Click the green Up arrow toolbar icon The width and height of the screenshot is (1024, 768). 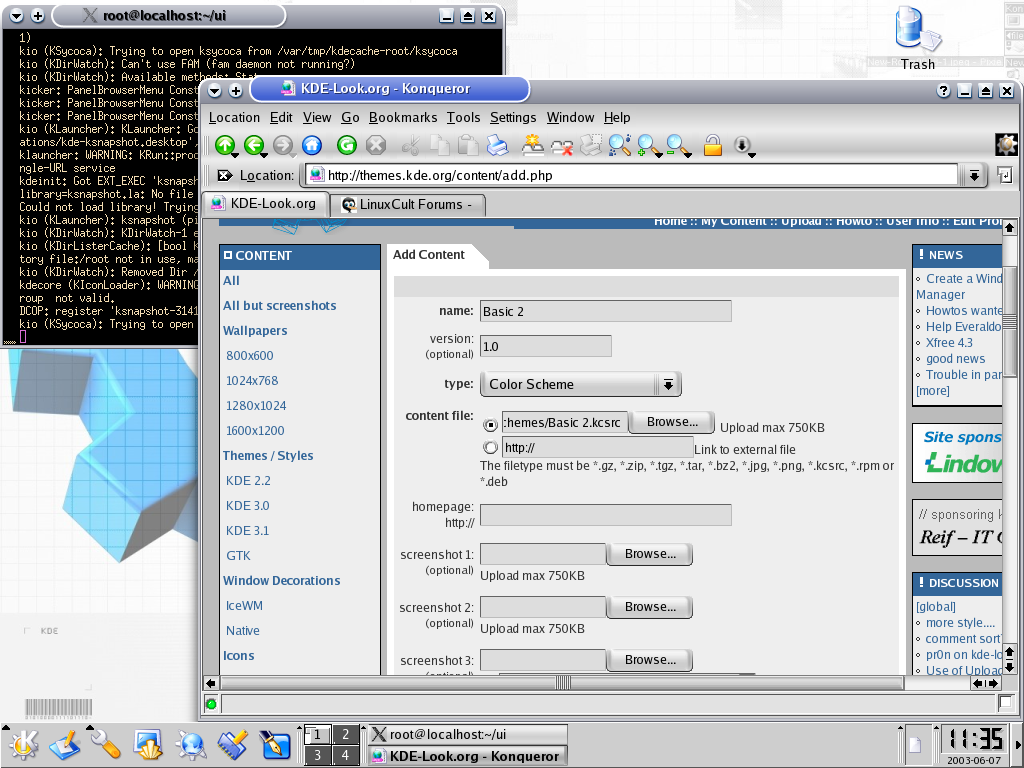[225, 145]
